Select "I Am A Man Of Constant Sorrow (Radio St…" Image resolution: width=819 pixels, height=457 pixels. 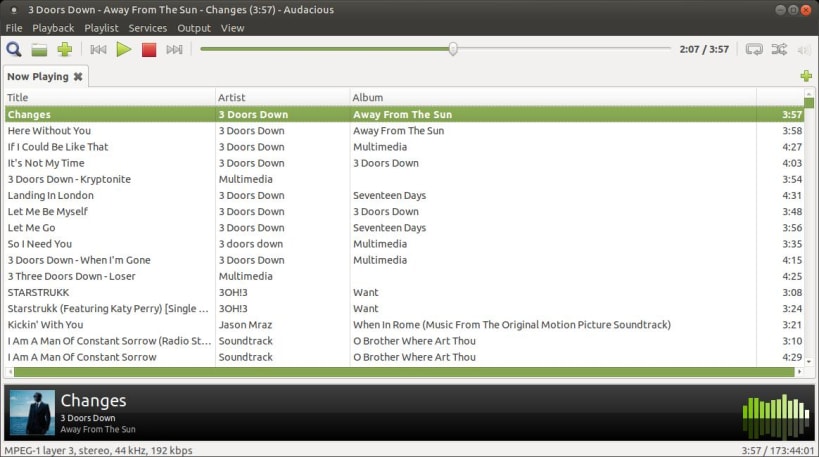(404, 341)
